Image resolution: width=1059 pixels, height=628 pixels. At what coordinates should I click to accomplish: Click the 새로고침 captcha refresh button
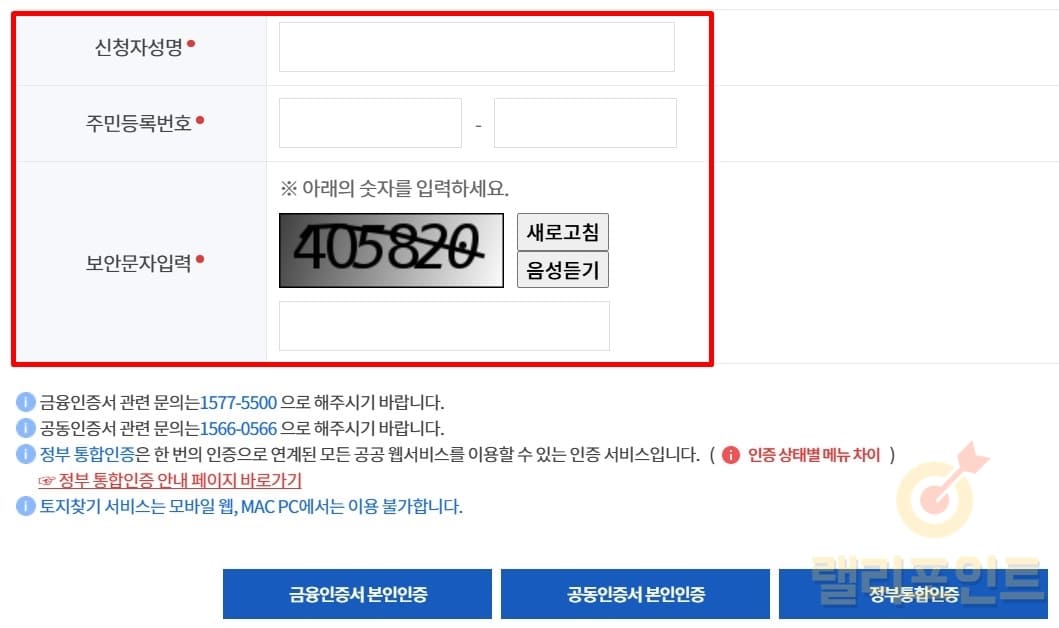(x=563, y=232)
